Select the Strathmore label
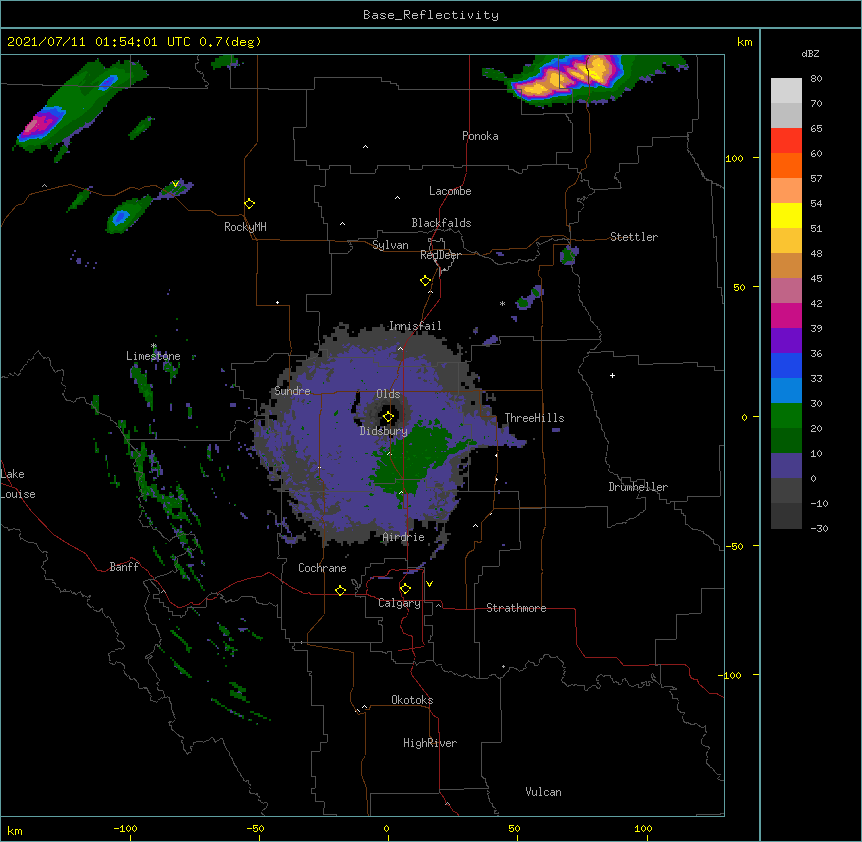 point(516,608)
